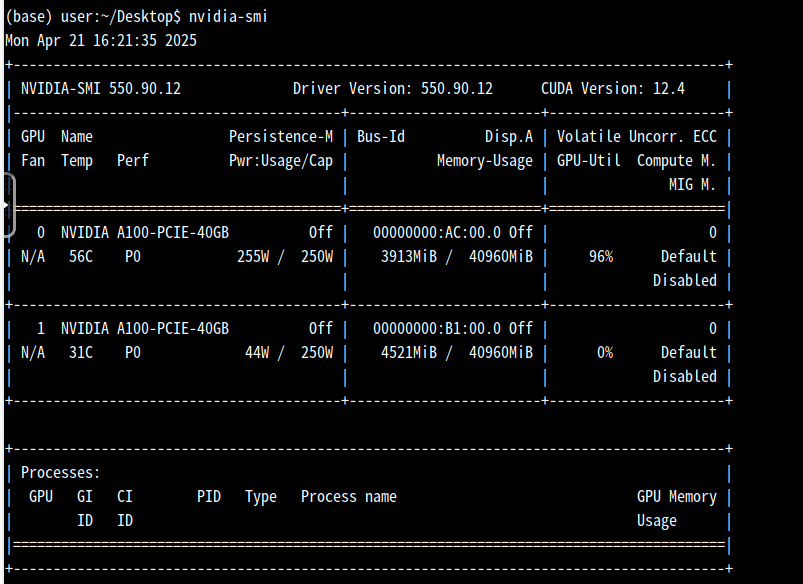Click the GPU 0 temperature '56C'

[x=81, y=257]
